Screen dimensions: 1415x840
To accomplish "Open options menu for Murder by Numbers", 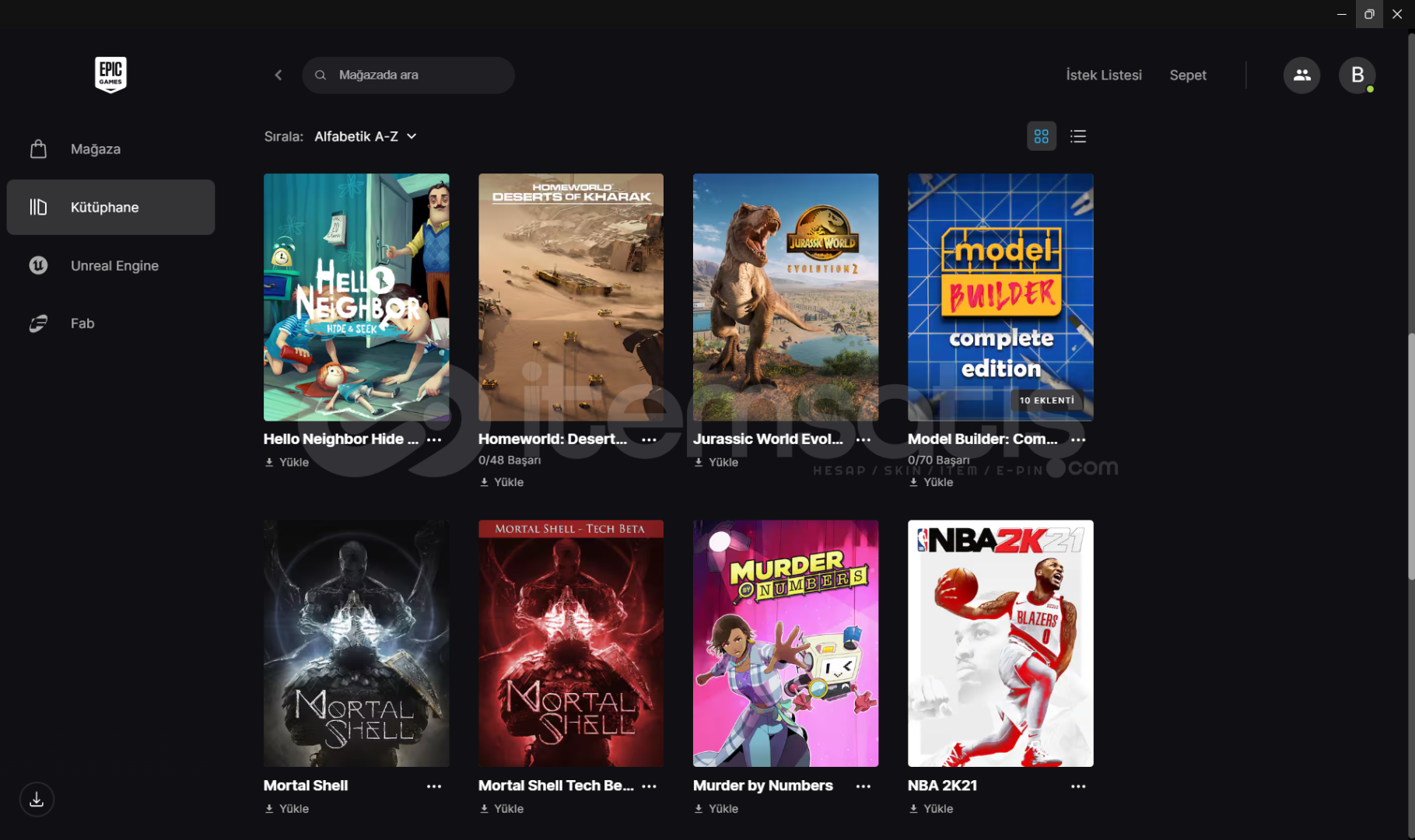I will pos(863,786).
